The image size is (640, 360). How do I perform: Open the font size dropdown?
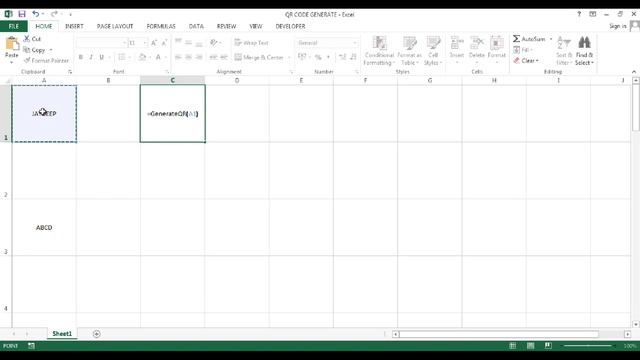[x=144, y=43]
